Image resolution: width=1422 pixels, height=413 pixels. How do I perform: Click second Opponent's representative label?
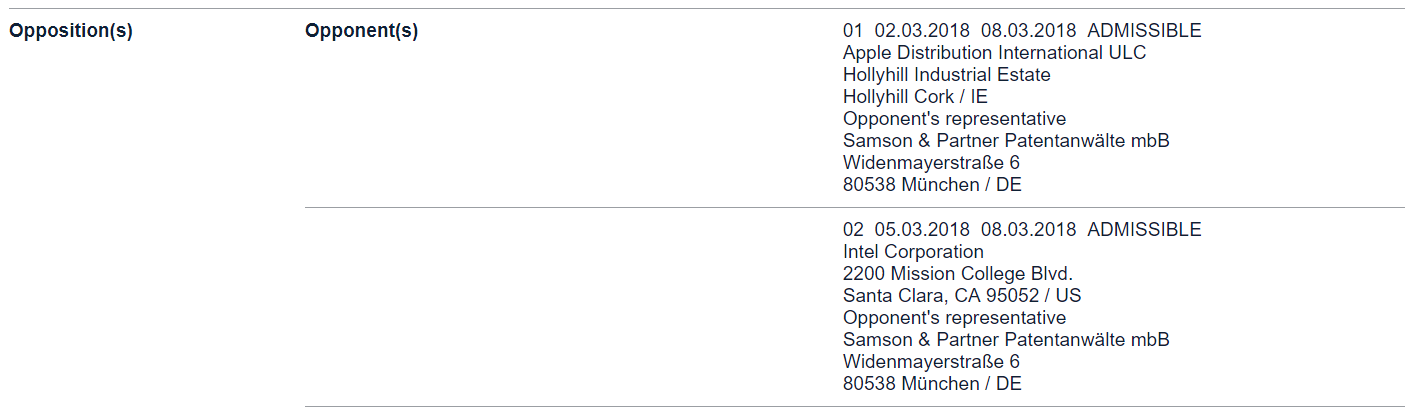tap(955, 318)
